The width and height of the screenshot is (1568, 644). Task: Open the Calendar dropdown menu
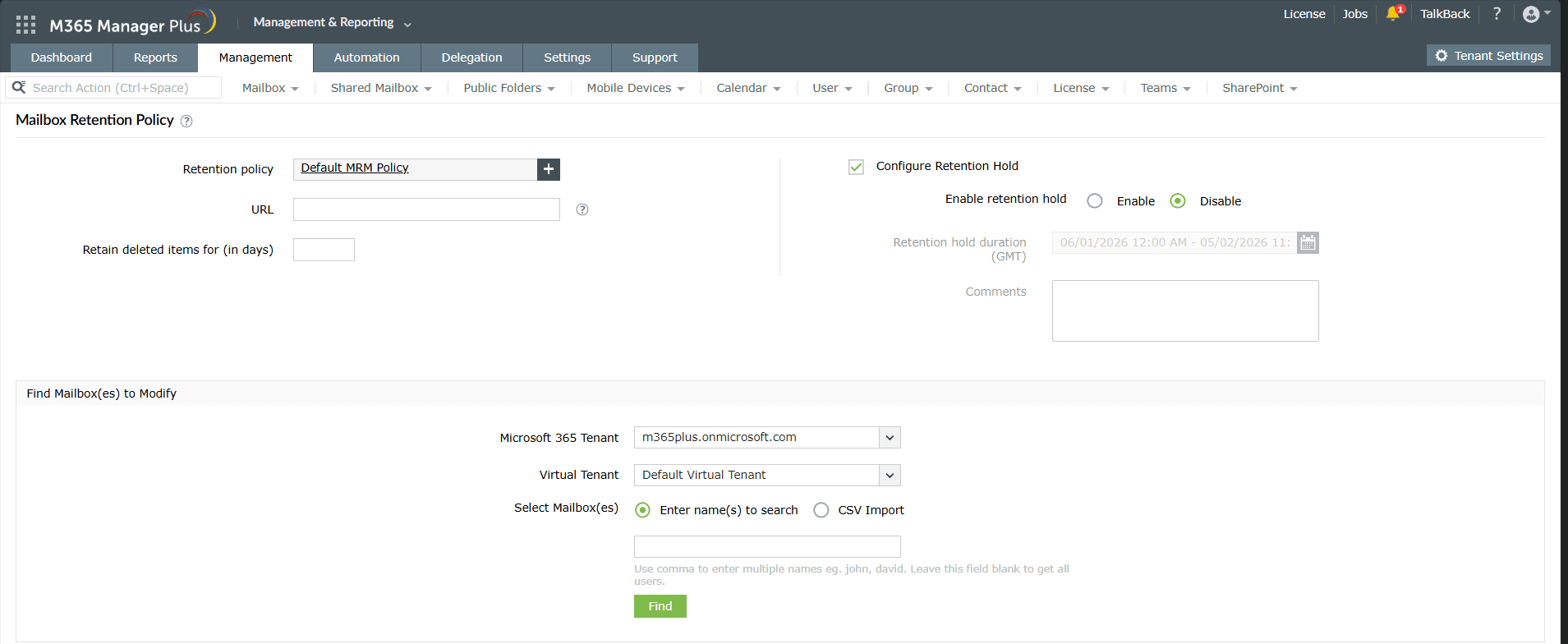coord(748,88)
